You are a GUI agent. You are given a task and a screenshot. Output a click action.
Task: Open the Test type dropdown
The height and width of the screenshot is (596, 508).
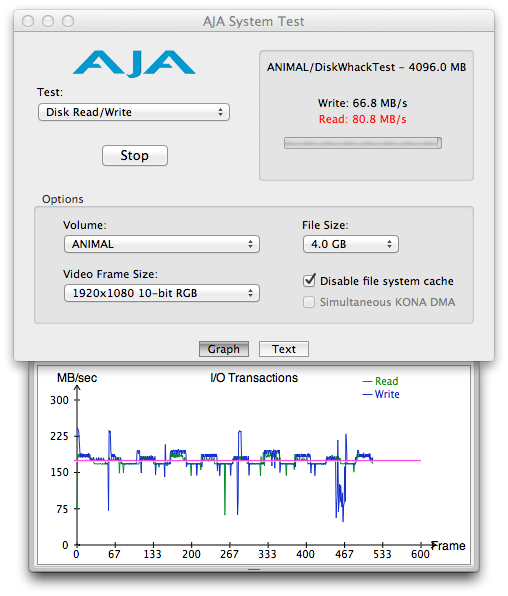coord(134,112)
